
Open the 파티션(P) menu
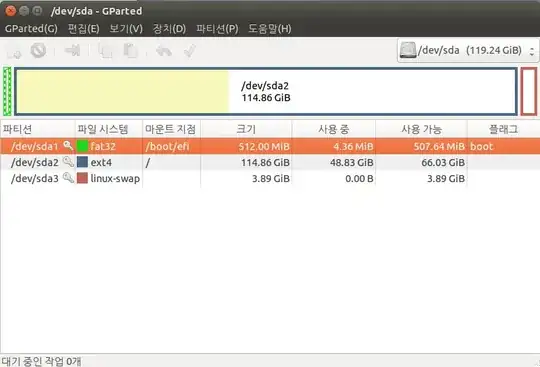tap(217, 29)
